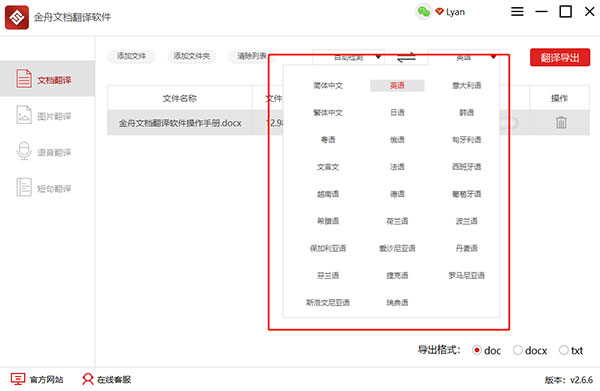The width and height of the screenshot is (600, 391).
Task: Open the 文档翻译 document translation icon
Action: coord(24,79)
